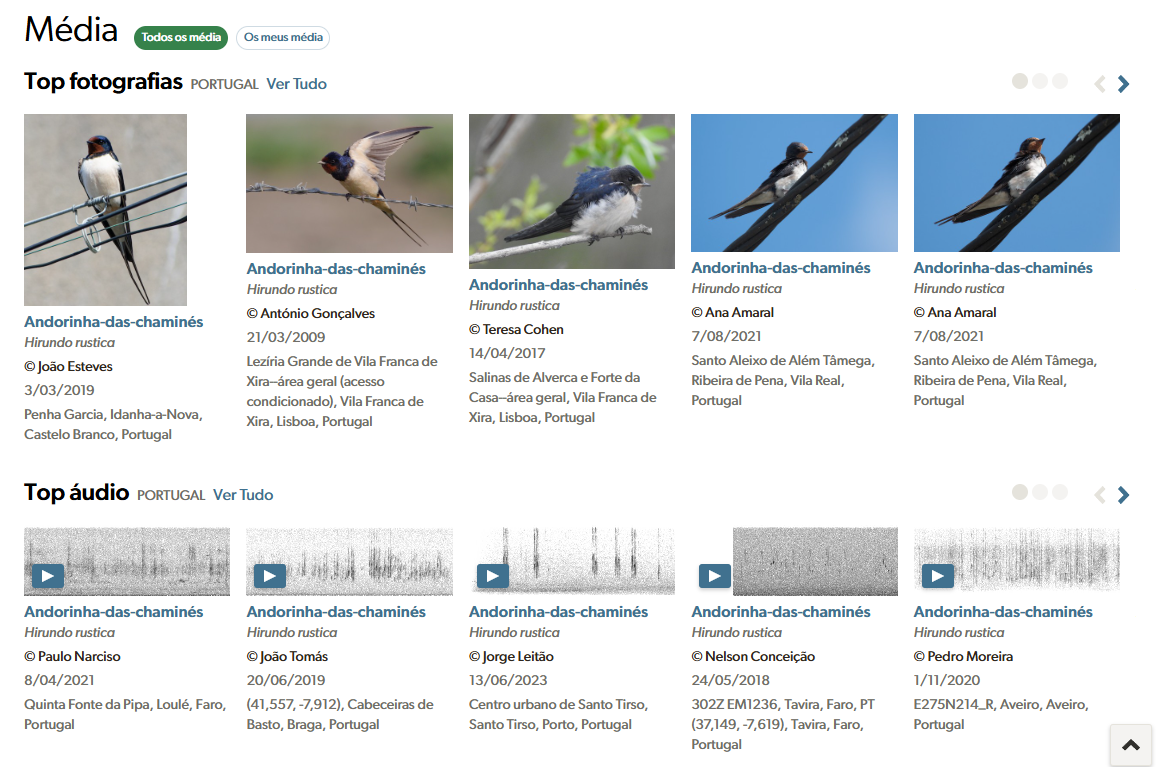1156x767 pixels.
Task: Click the date 21/03/2009
Action: [x=285, y=337]
